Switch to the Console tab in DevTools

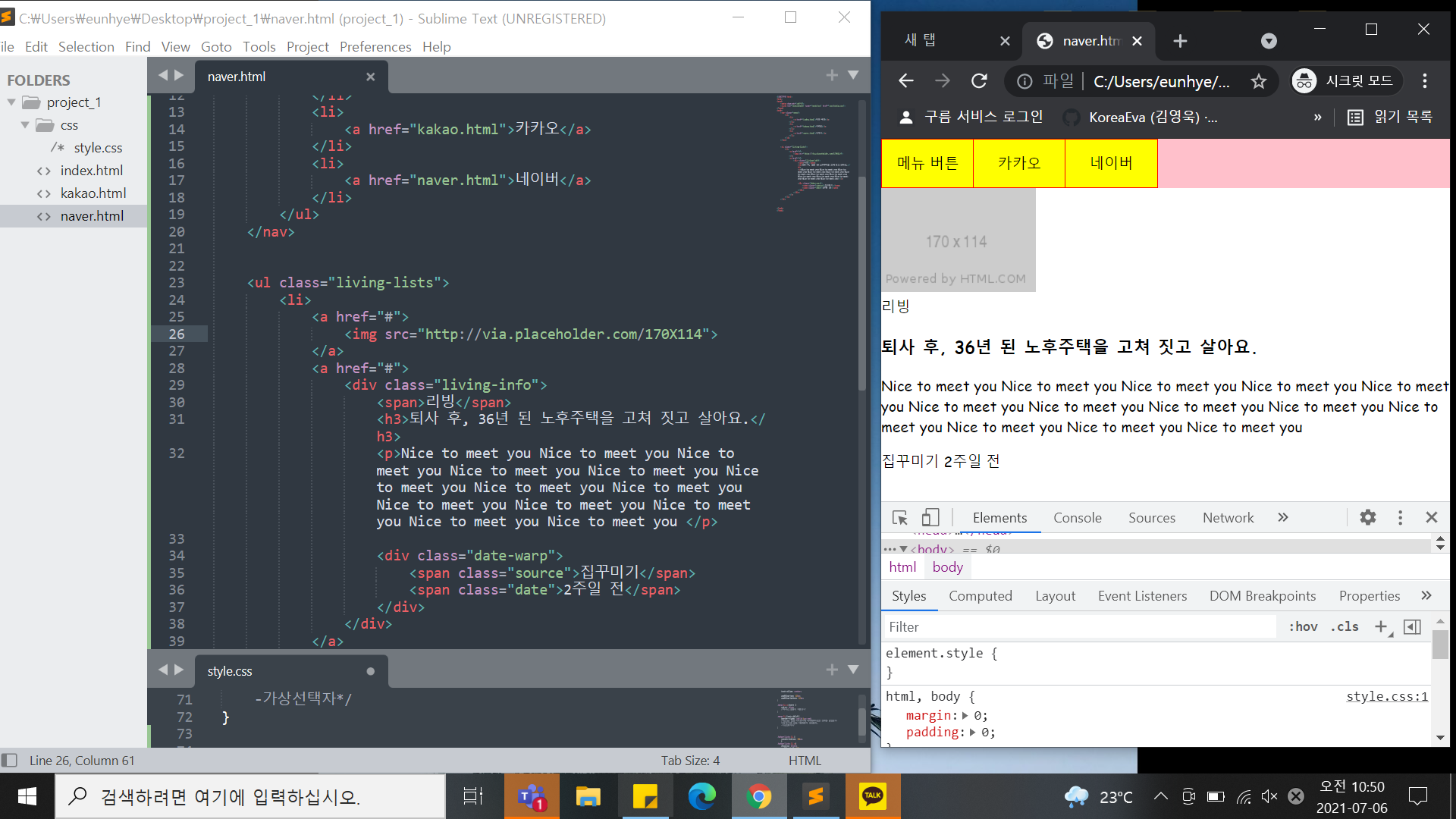coord(1077,518)
